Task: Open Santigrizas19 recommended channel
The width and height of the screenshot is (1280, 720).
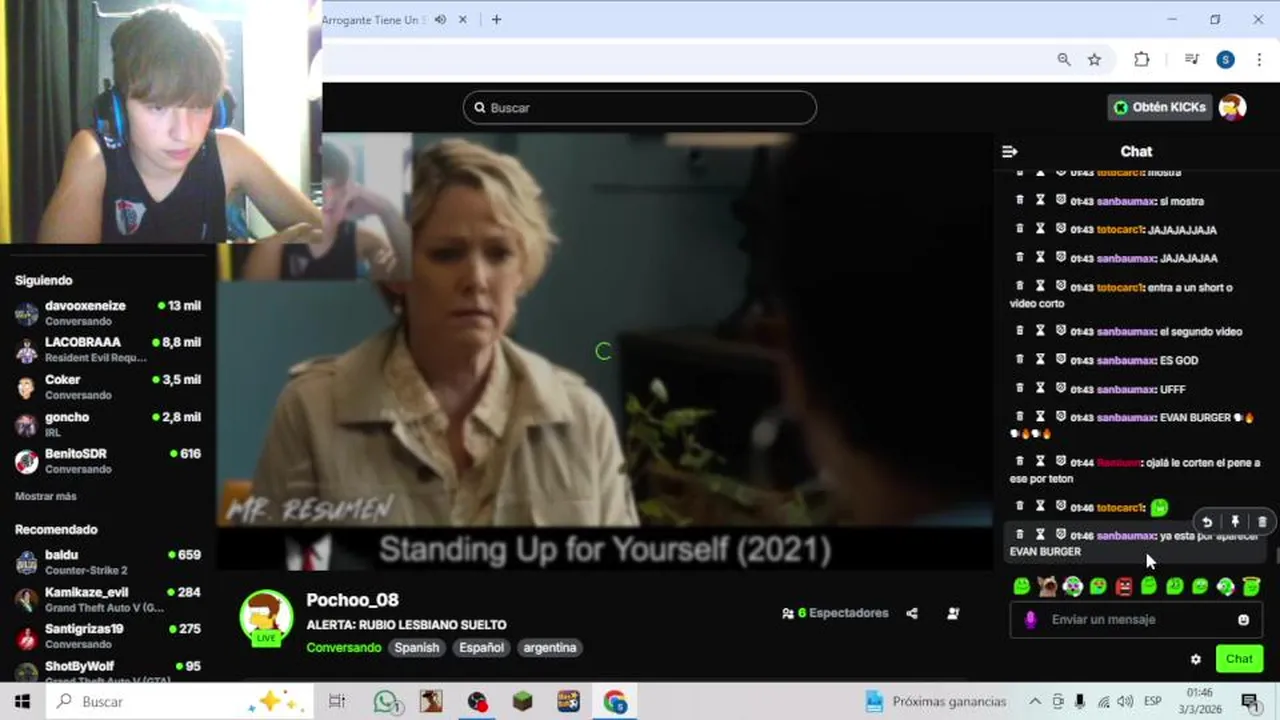Action: pos(108,635)
